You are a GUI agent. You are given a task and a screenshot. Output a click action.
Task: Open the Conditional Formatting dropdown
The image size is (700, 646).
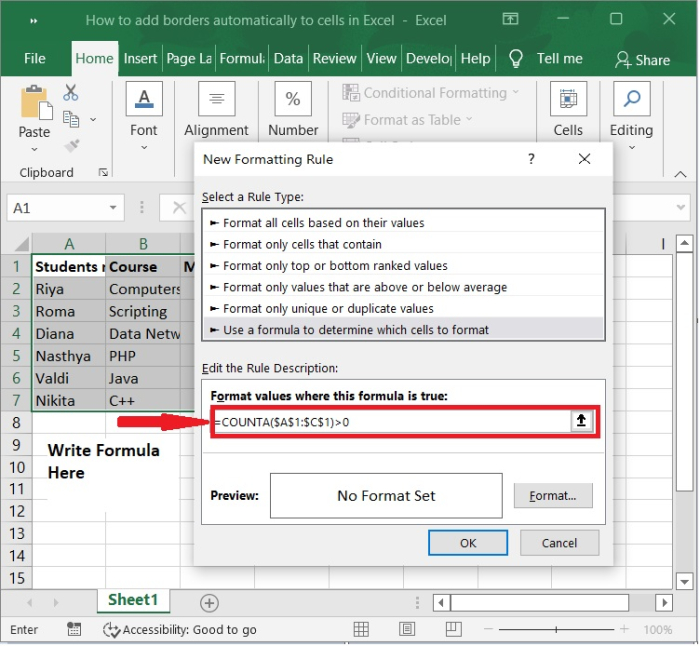click(431, 93)
